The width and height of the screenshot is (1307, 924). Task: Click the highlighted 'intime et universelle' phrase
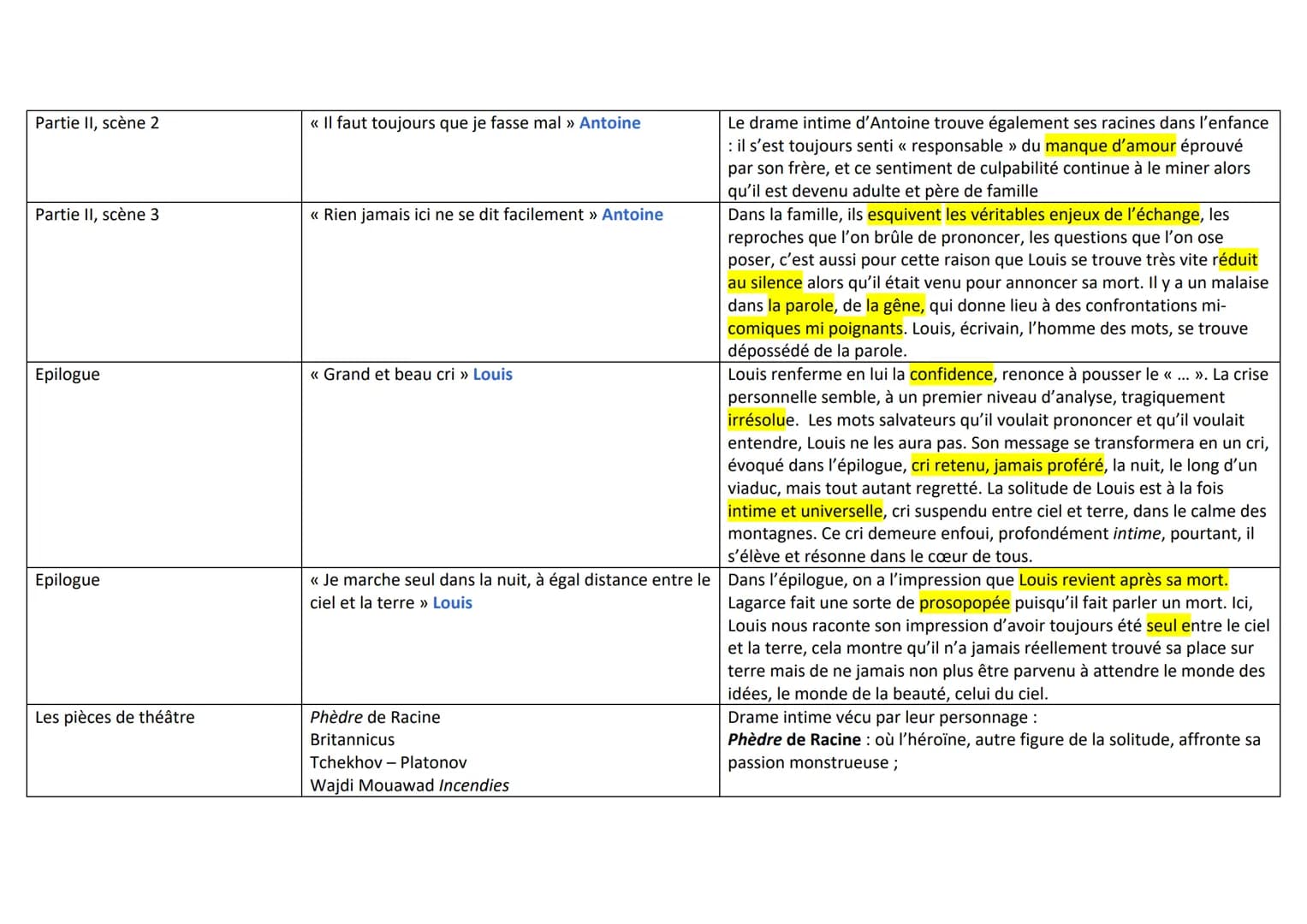tap(805, 512)
